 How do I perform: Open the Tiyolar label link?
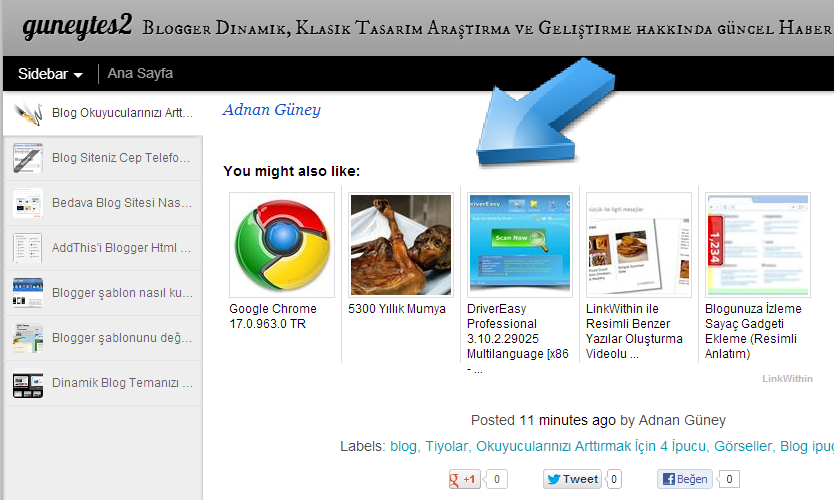pyautogui.click(x=446, y=446)
